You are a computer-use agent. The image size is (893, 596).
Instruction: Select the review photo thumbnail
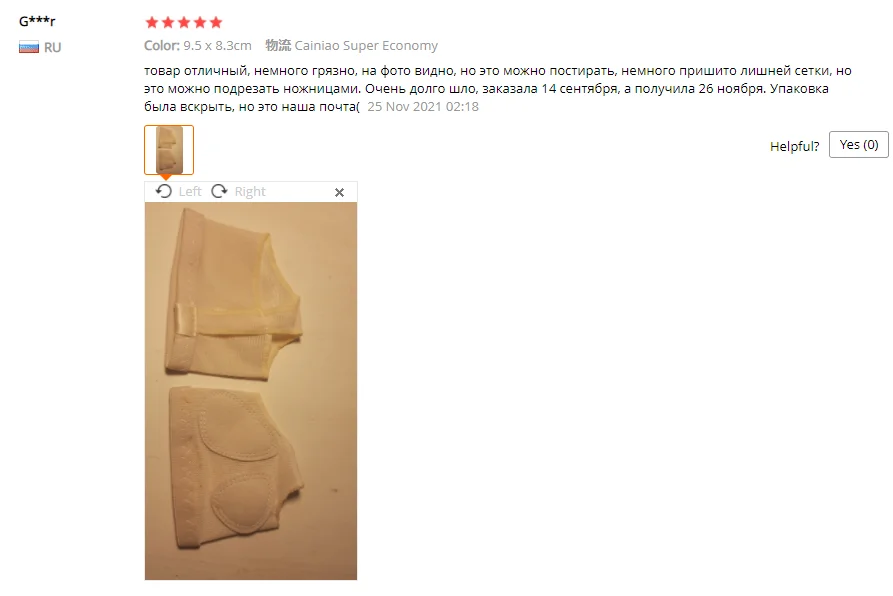pyautogui.click(x=169, y=150)
